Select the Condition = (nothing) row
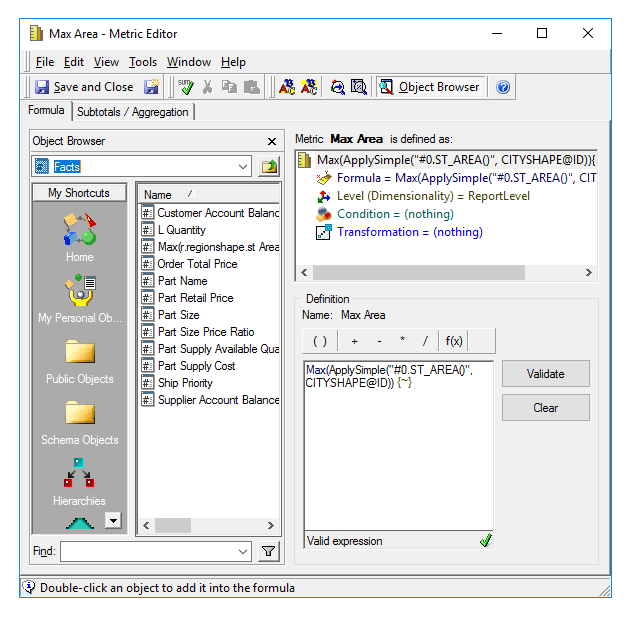 [385, 214]
